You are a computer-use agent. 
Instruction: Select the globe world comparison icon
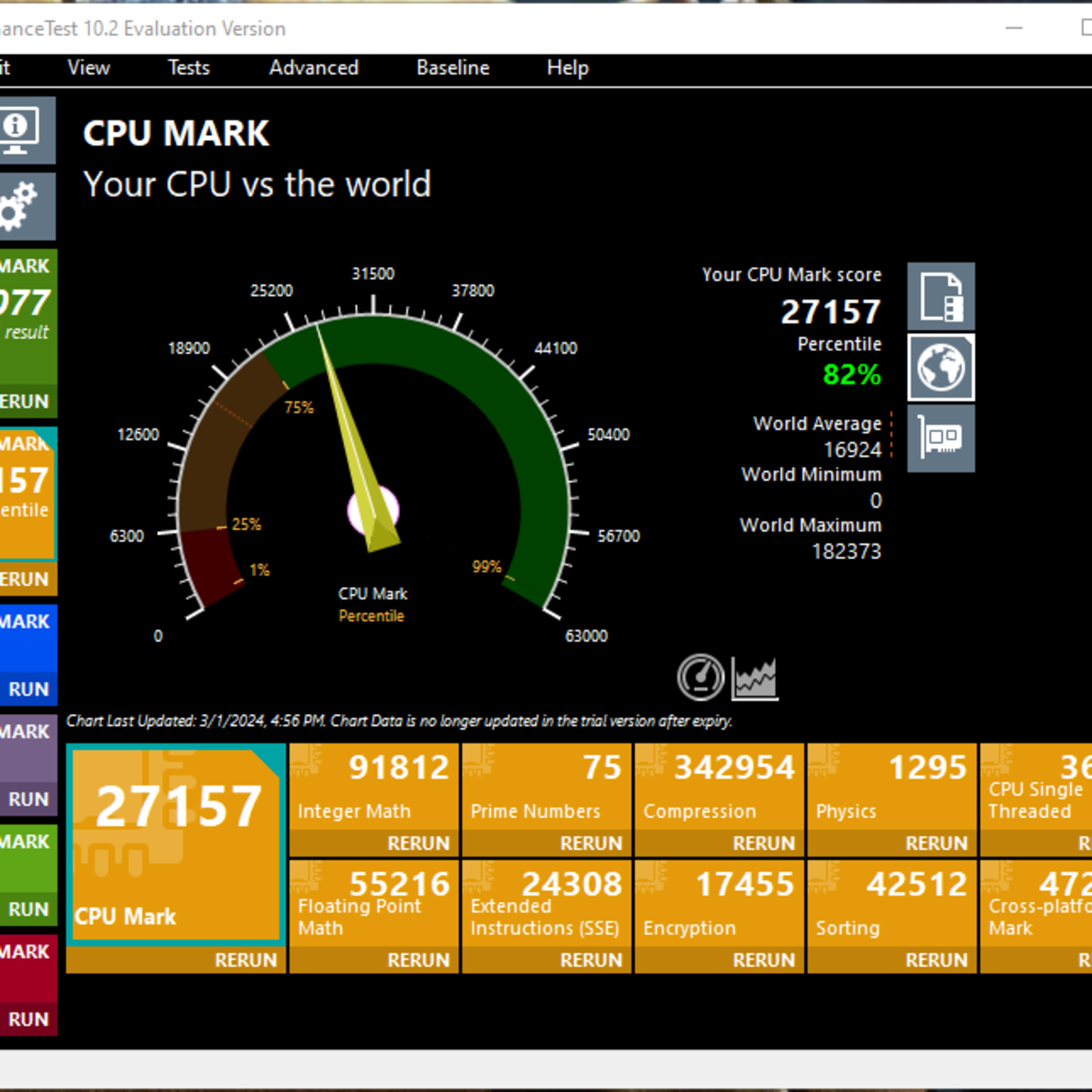[940, 367]
